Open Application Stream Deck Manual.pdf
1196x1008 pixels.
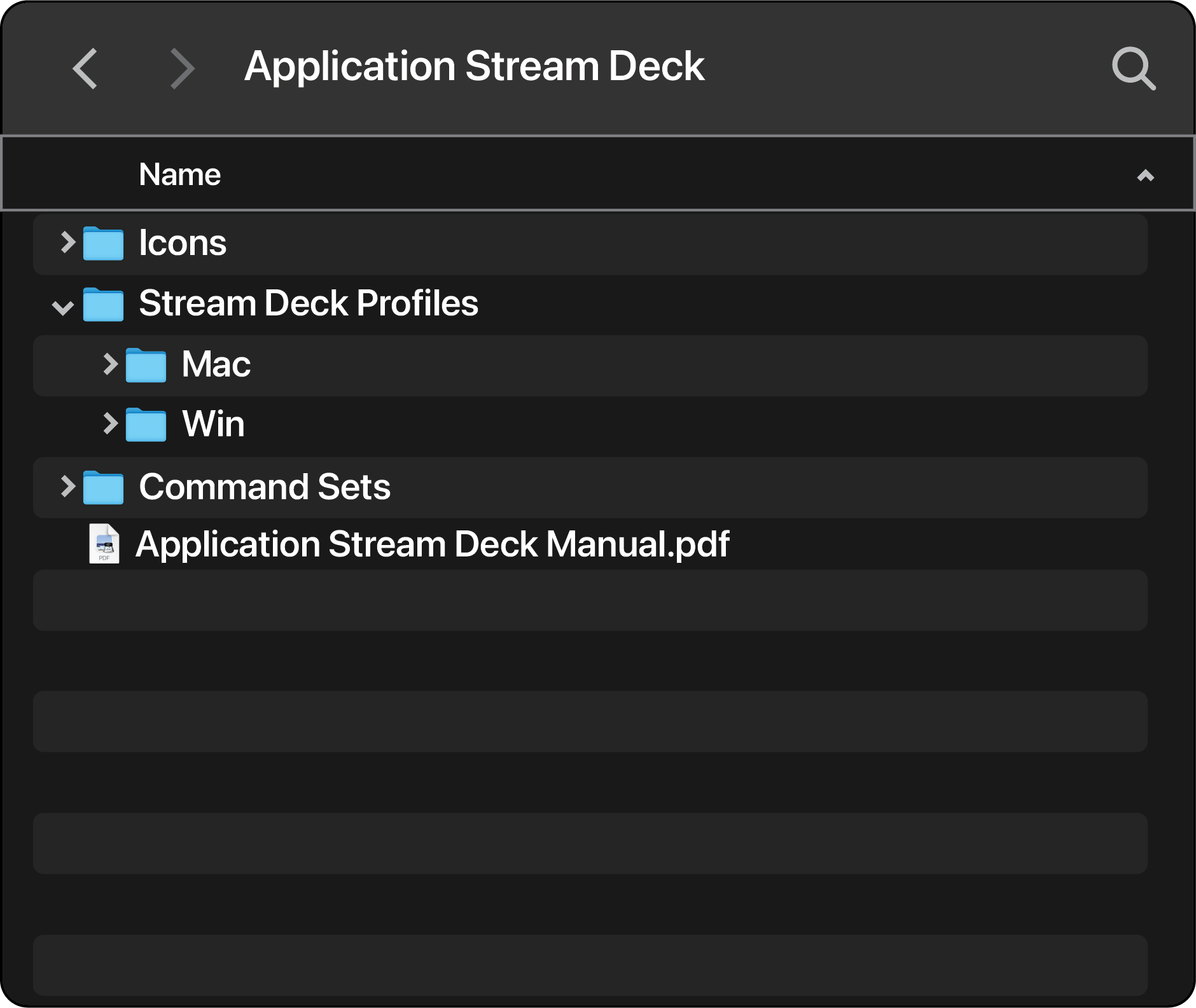[433, 544]
